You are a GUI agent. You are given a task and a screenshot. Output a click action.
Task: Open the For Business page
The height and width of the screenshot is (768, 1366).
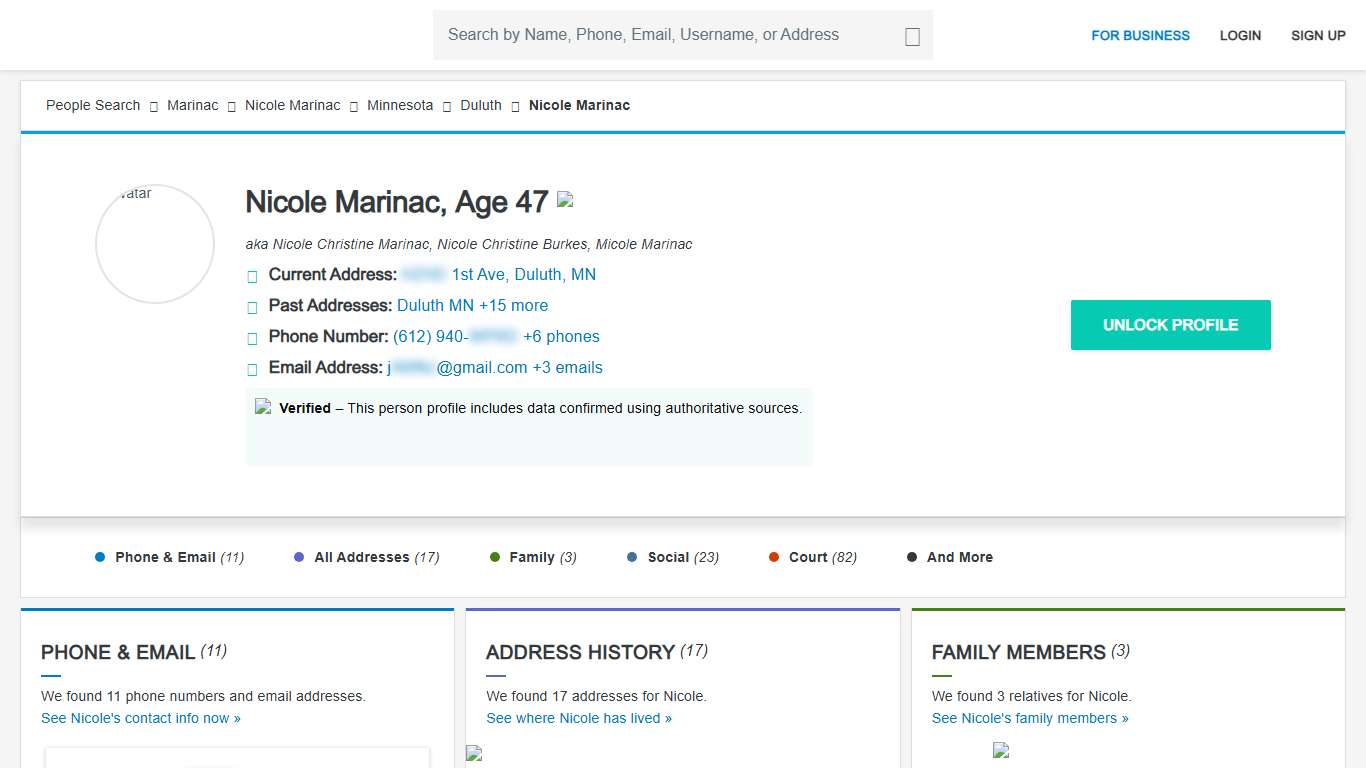click(x=1140, y=35)
